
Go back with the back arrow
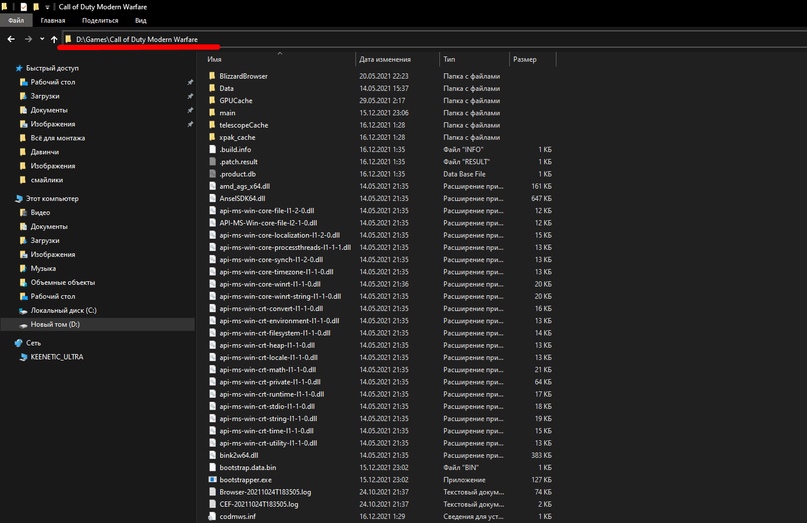click(x=11, y=39)
